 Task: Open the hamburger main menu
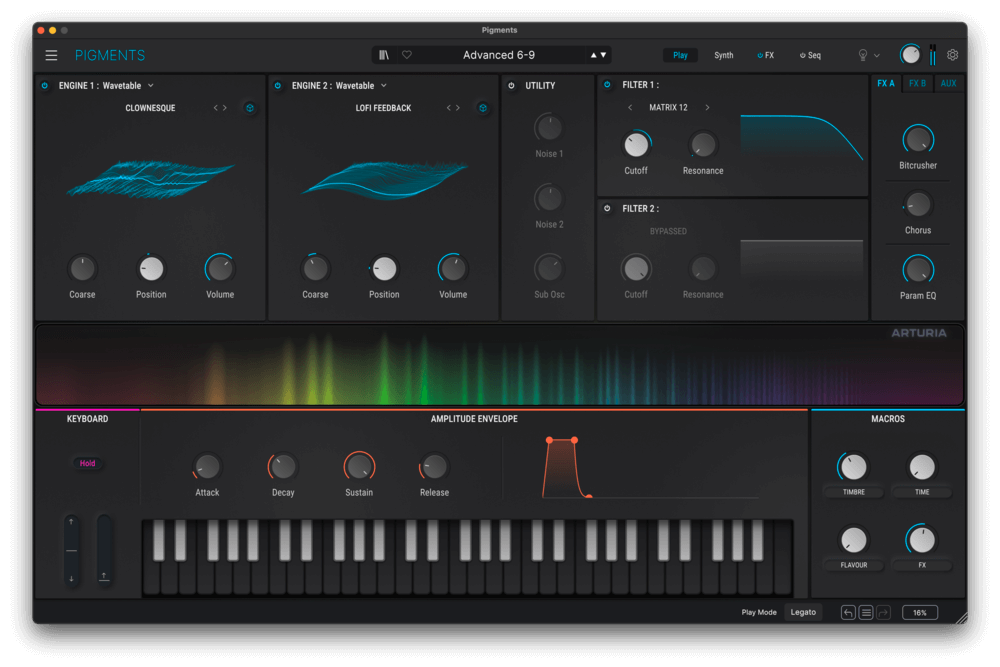[51, 56]
